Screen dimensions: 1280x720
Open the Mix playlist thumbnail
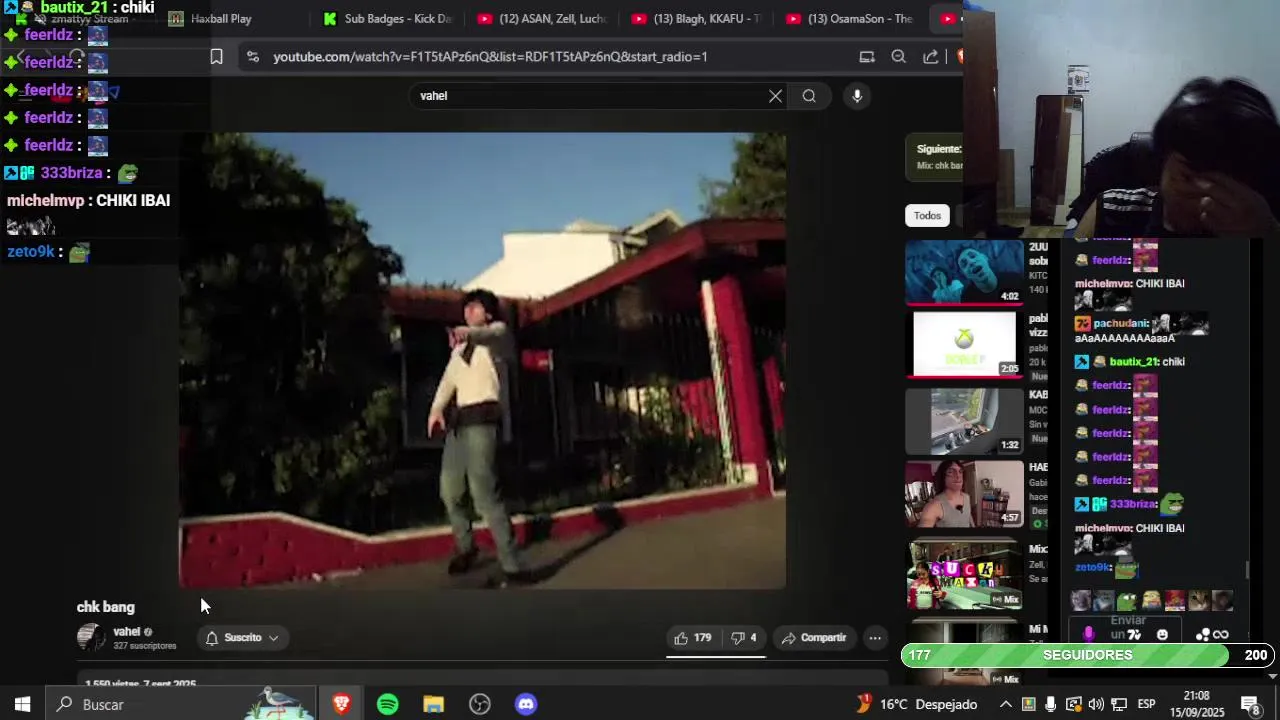click(964, 574)
